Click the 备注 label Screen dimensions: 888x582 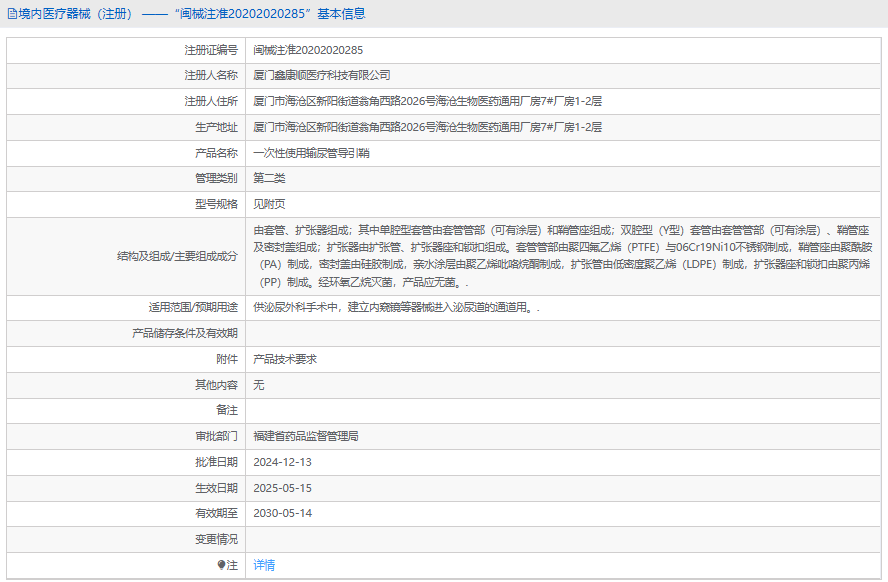(227, 410)
